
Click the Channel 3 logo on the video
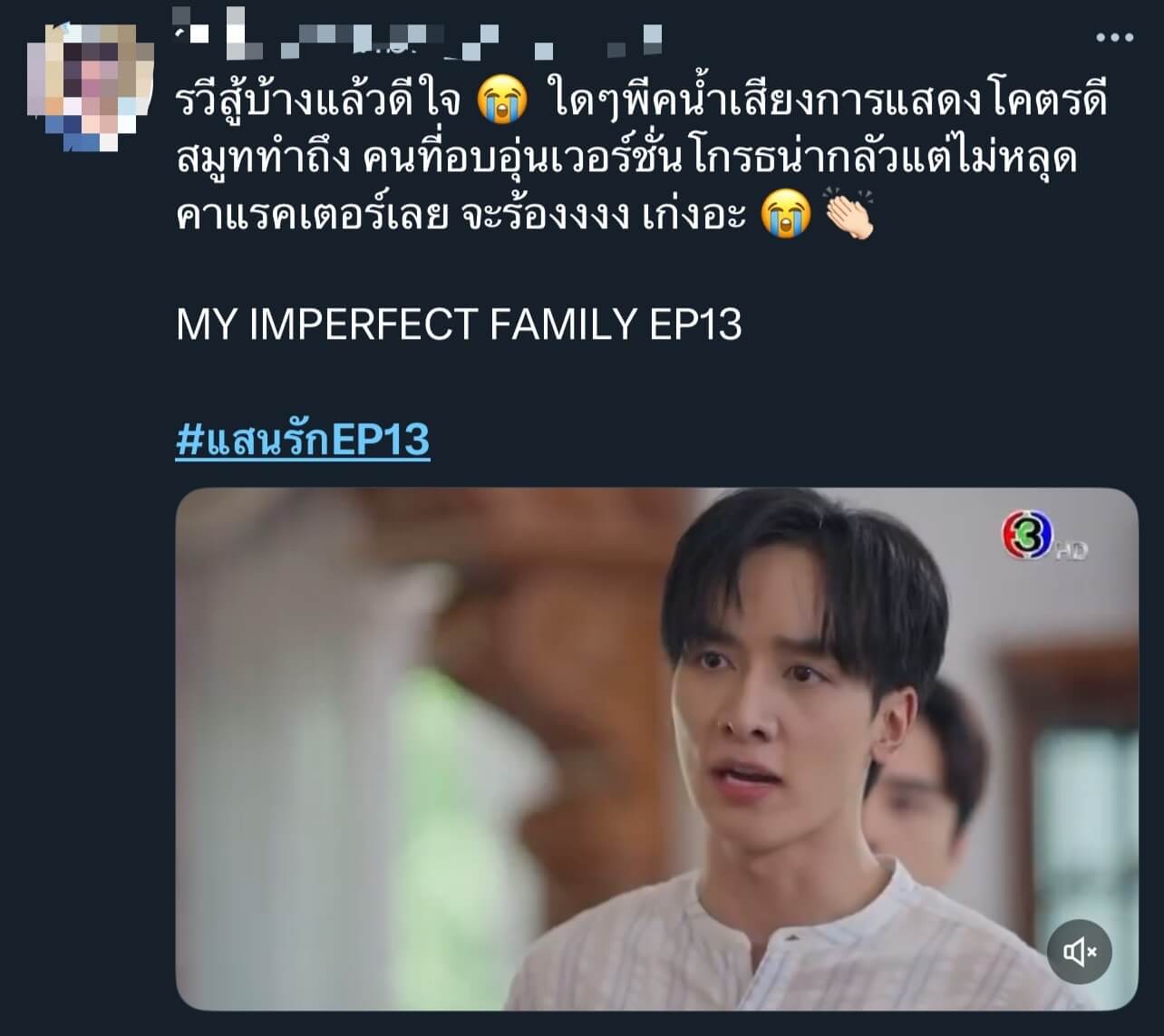click(1027, 535)
